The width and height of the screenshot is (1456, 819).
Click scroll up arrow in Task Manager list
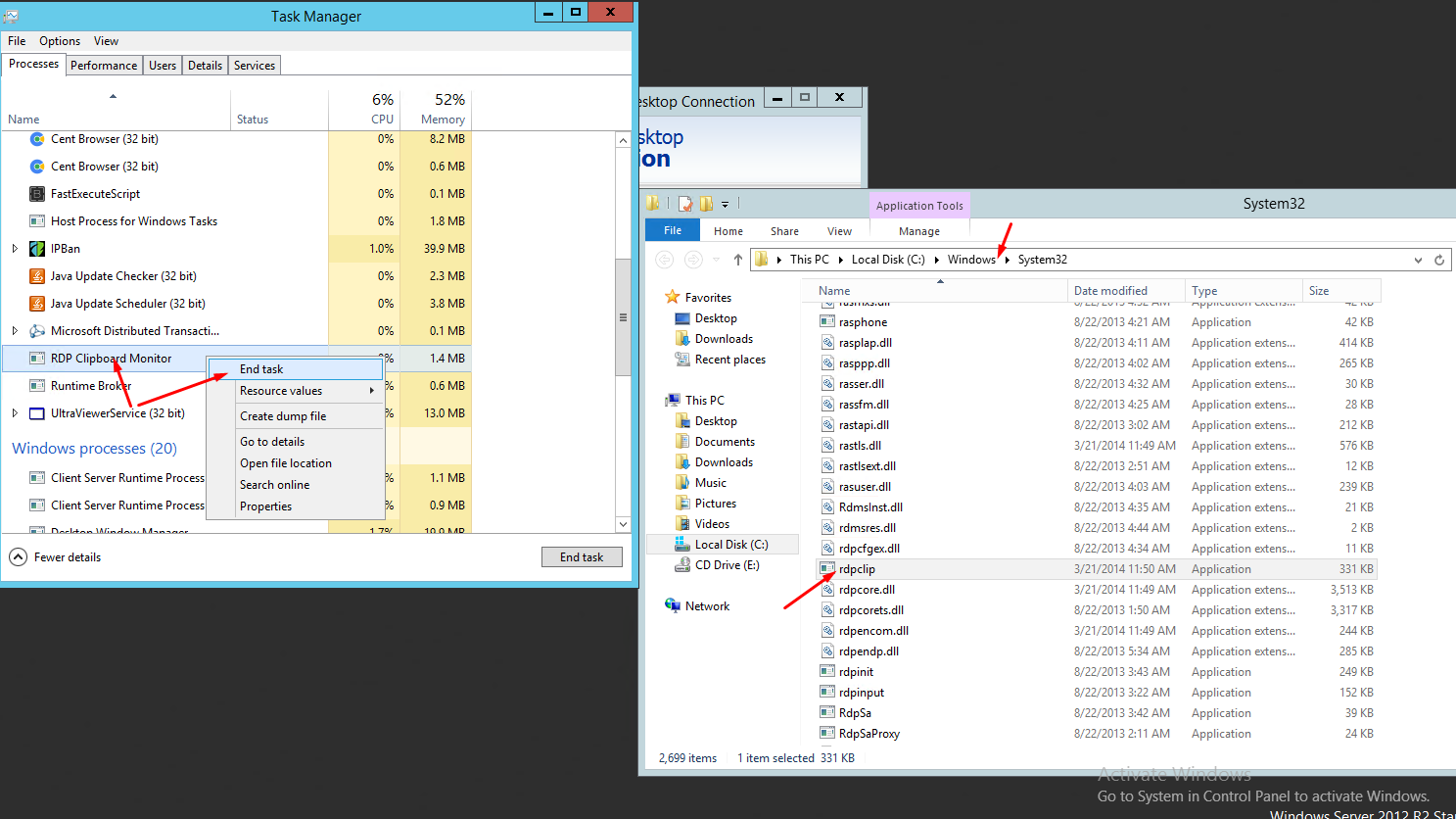coord(623,140)
